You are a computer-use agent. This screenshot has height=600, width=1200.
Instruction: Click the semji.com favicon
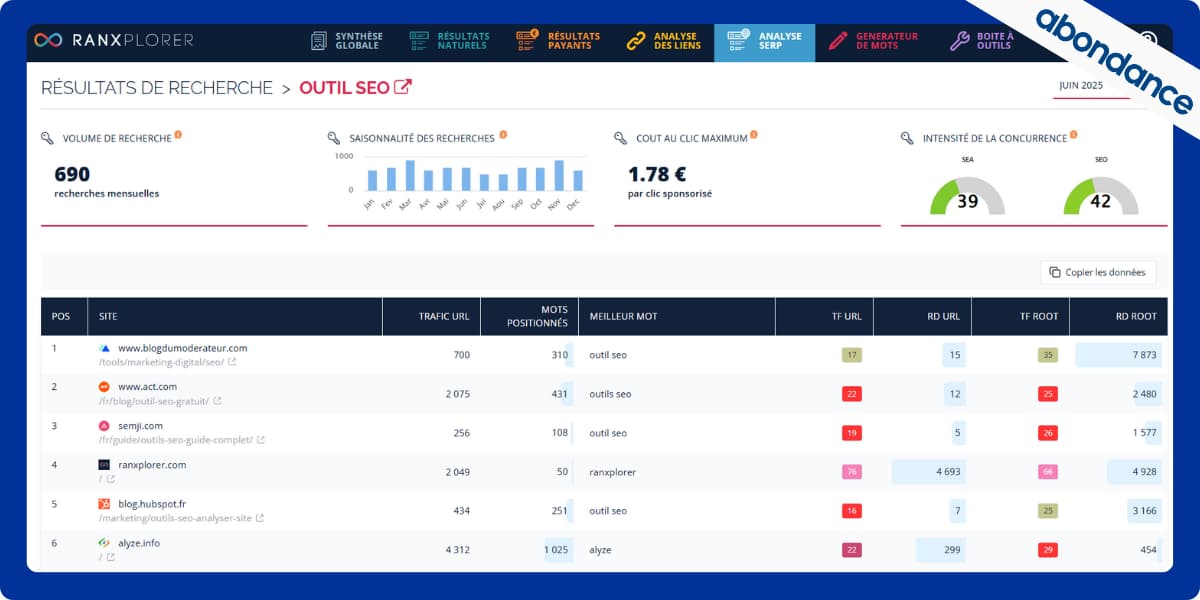[104, 426]
